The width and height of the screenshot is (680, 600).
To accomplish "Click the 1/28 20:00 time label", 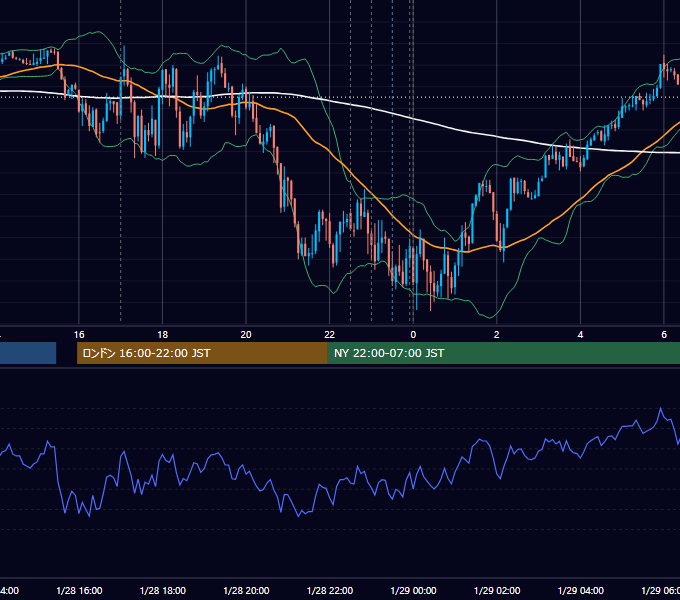I will point(246,590).
